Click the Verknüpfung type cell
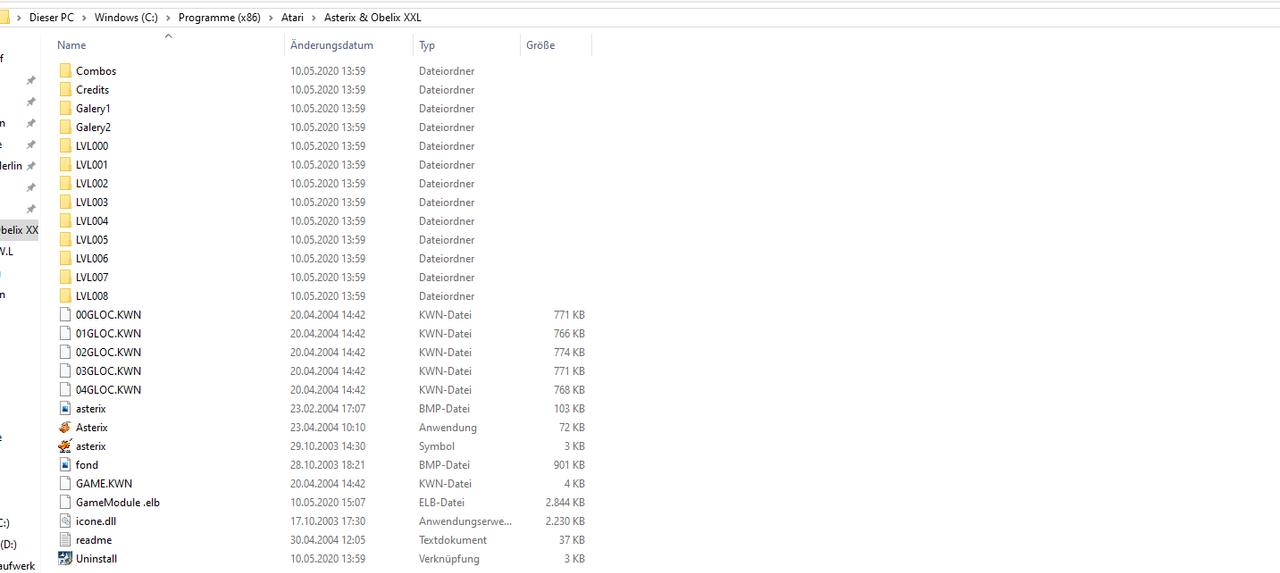 449,558
